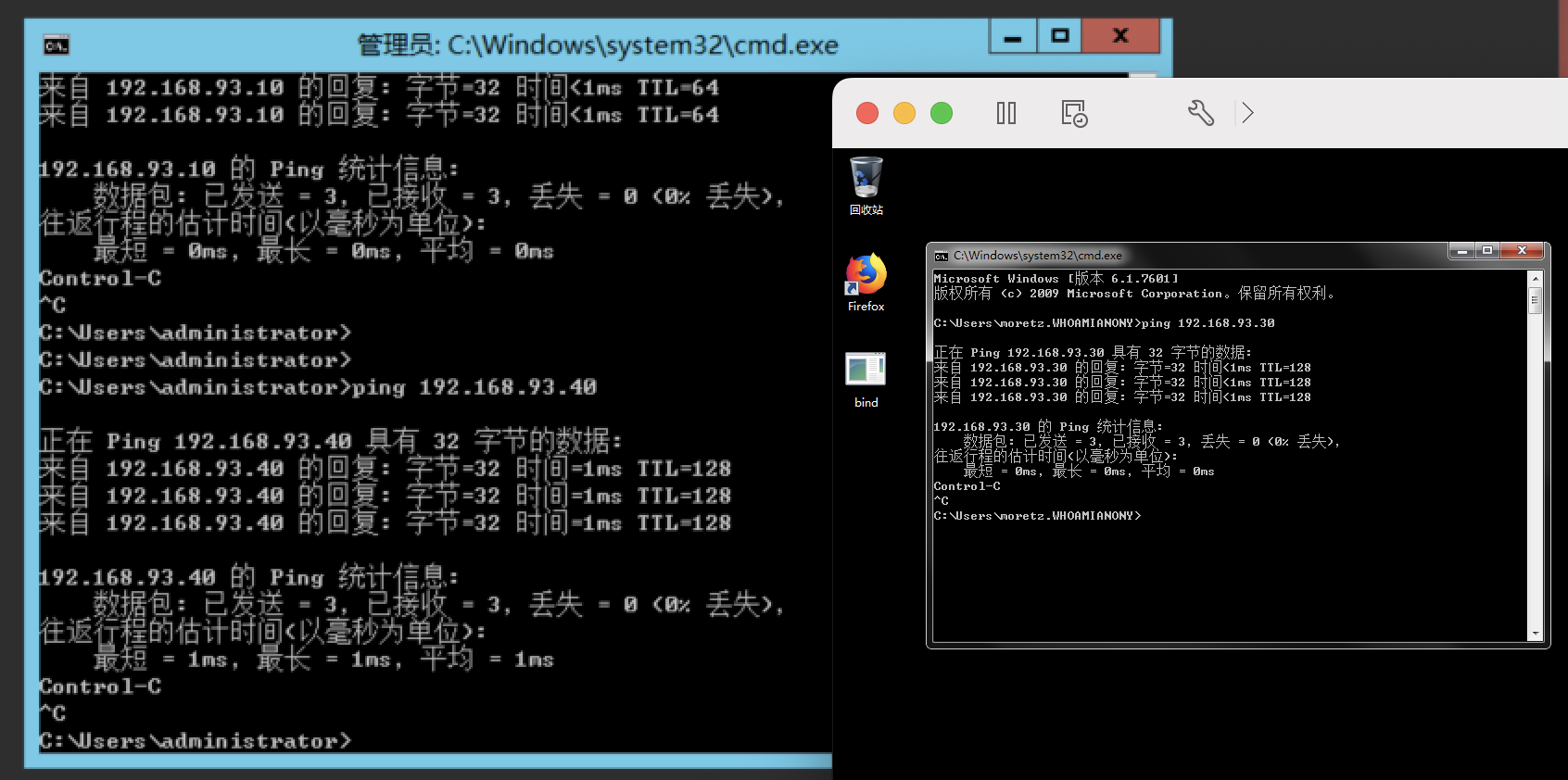The width and height of the screenshot is (1568, 780).
Task: Click the small cmd.exe title bar icon
Action: coord(942,256)
